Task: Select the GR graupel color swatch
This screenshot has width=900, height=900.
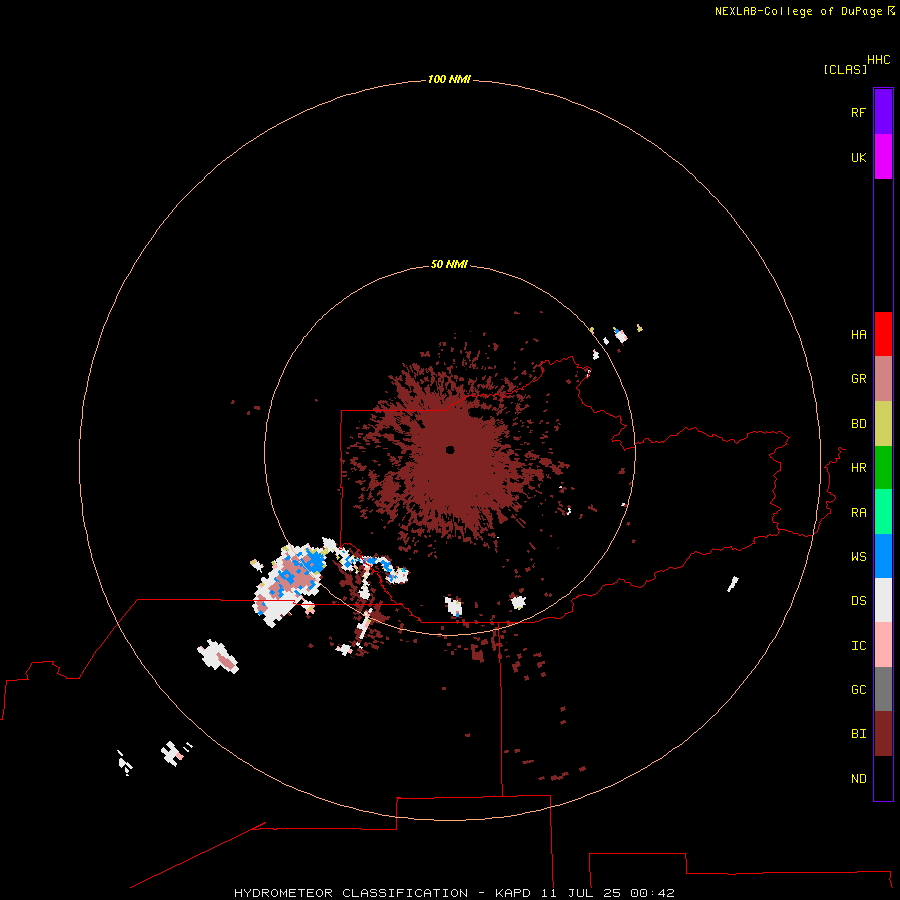Action: coord(883,379)
